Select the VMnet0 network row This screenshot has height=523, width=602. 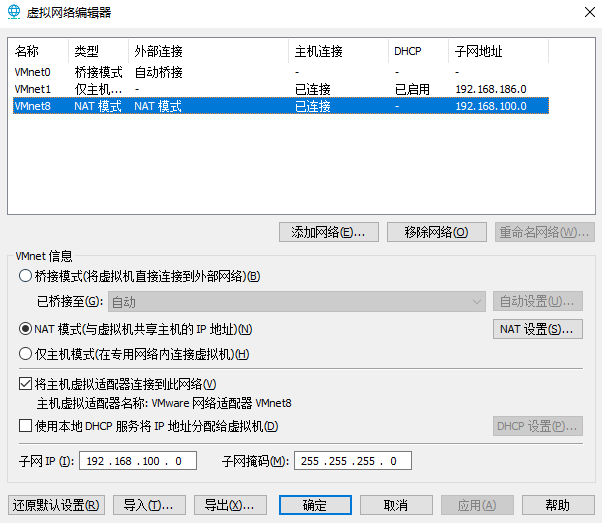[281, 72]
